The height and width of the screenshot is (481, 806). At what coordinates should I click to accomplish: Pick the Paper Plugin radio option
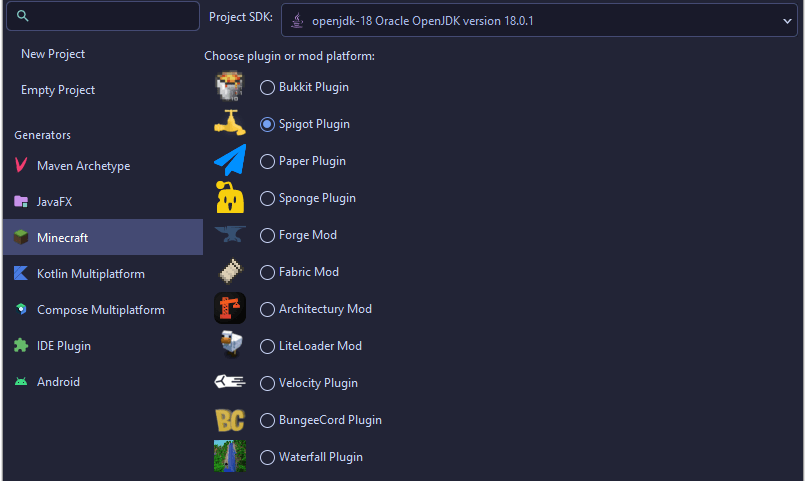click(267, 161)
